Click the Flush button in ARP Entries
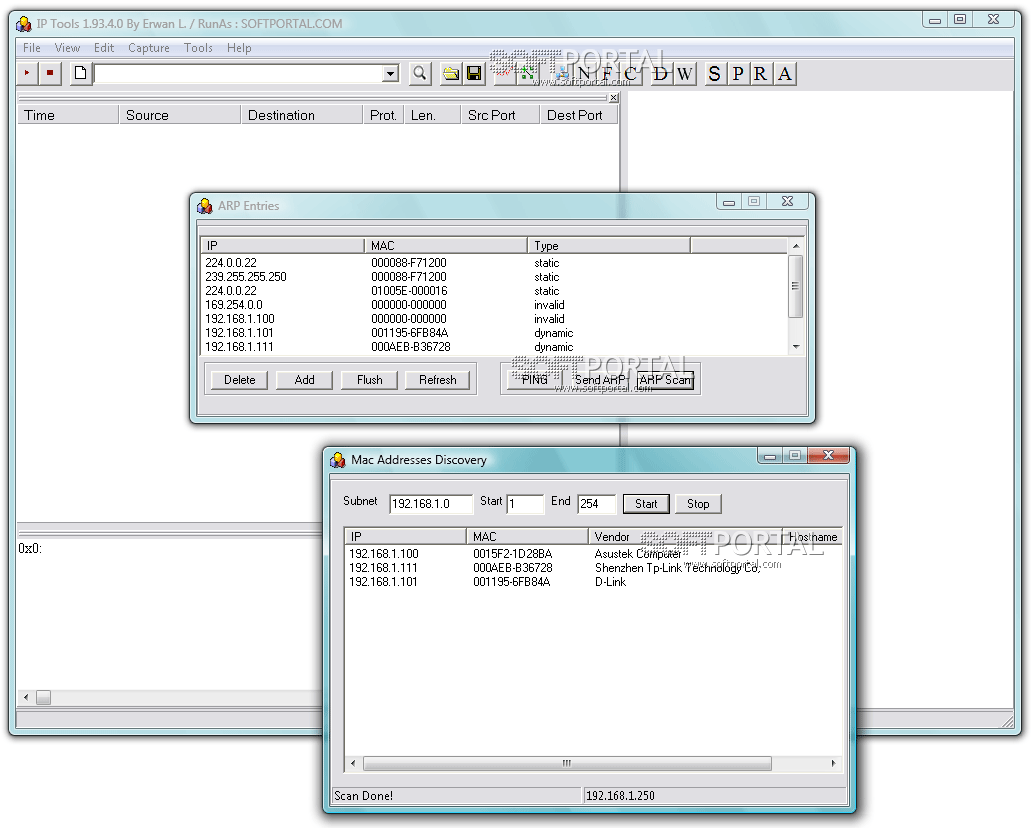Screen dimensions: 1031x828 click(370, 380)
